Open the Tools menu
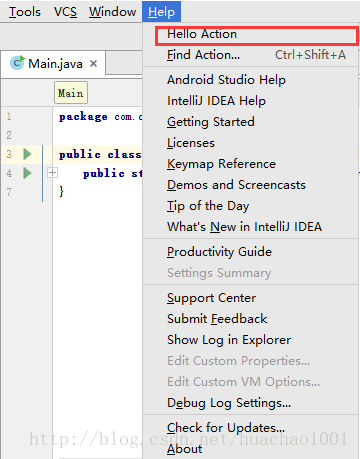360x459 pixels. click(x=25, y=12)
